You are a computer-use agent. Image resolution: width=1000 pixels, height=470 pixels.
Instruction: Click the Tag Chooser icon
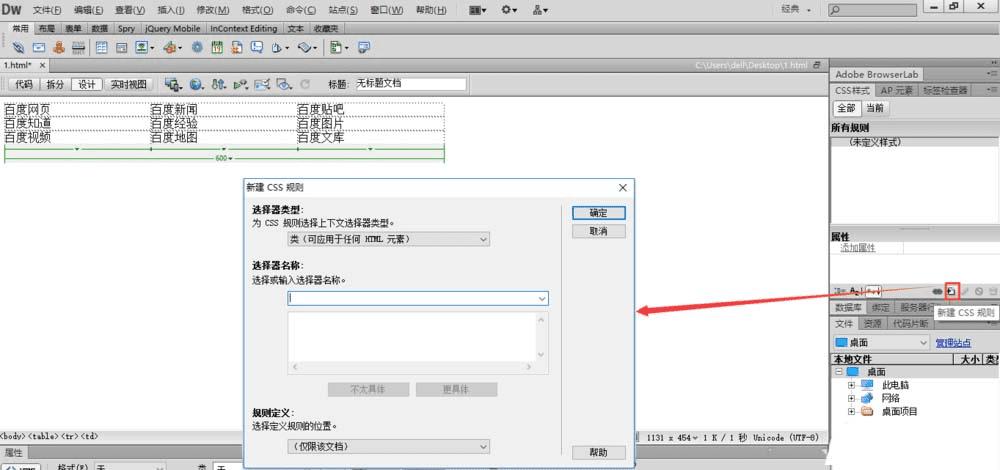click(364, 47)
